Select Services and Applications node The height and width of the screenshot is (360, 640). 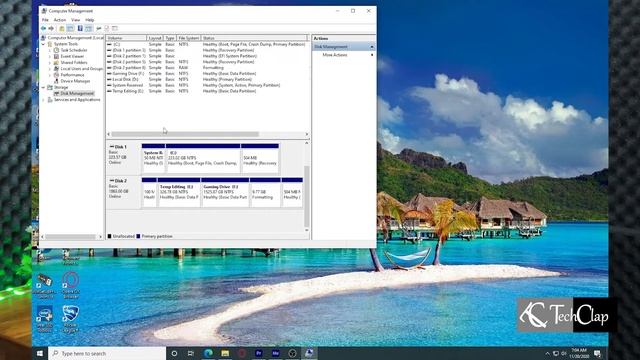pos(77,100)
